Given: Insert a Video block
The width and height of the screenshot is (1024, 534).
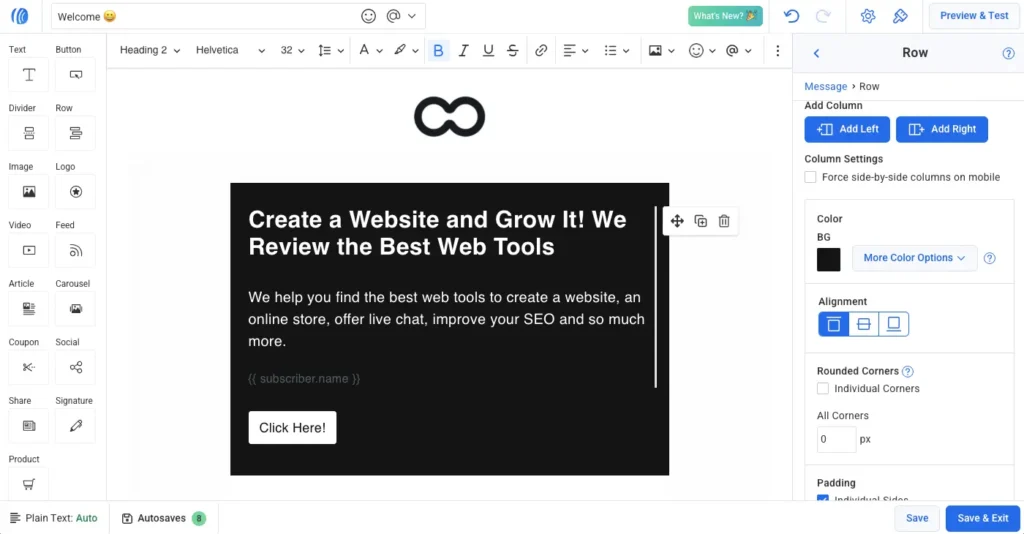Looking at the screenshot, I should tap(29, 250).
